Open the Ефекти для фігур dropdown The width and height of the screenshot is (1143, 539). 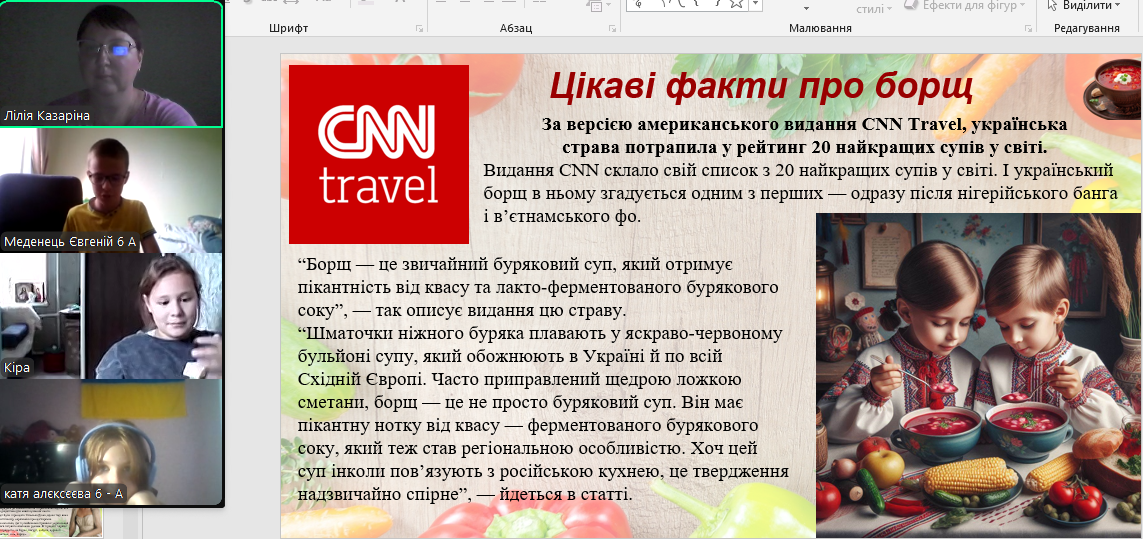[x=965, y=5]
